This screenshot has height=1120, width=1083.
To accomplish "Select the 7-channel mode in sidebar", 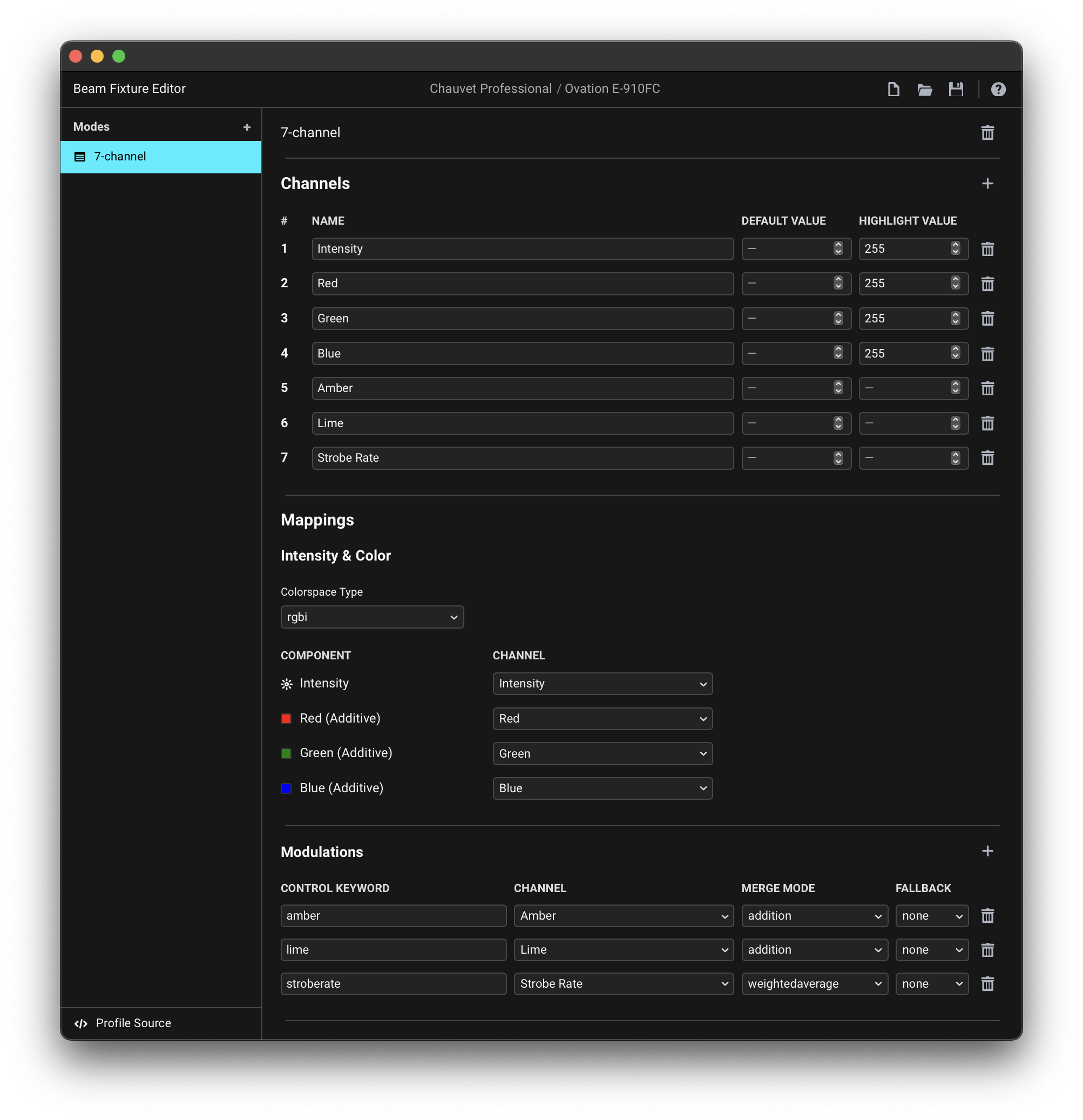I will click(161, 157).
